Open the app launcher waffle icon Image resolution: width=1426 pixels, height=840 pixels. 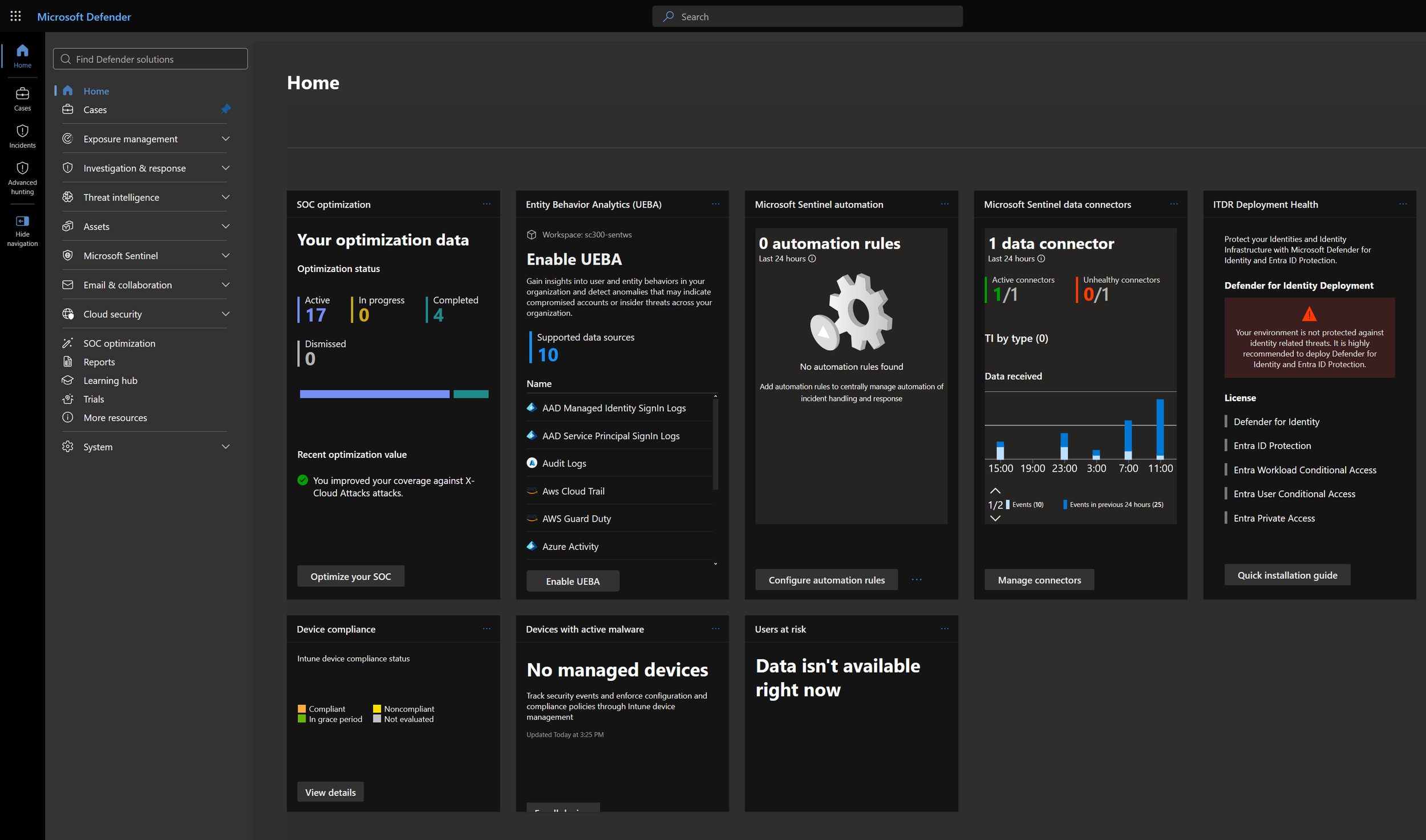tap(15, 17)
